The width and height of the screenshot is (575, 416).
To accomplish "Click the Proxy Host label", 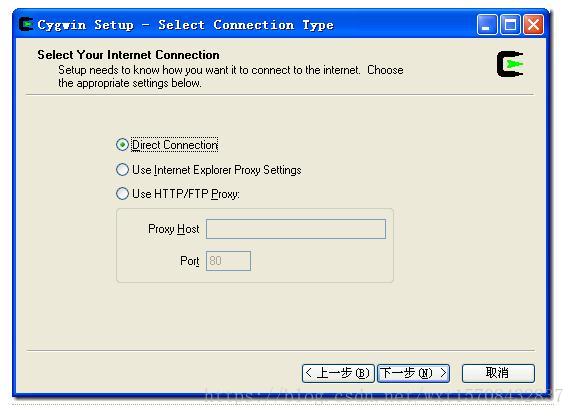I will click(173, 229).
